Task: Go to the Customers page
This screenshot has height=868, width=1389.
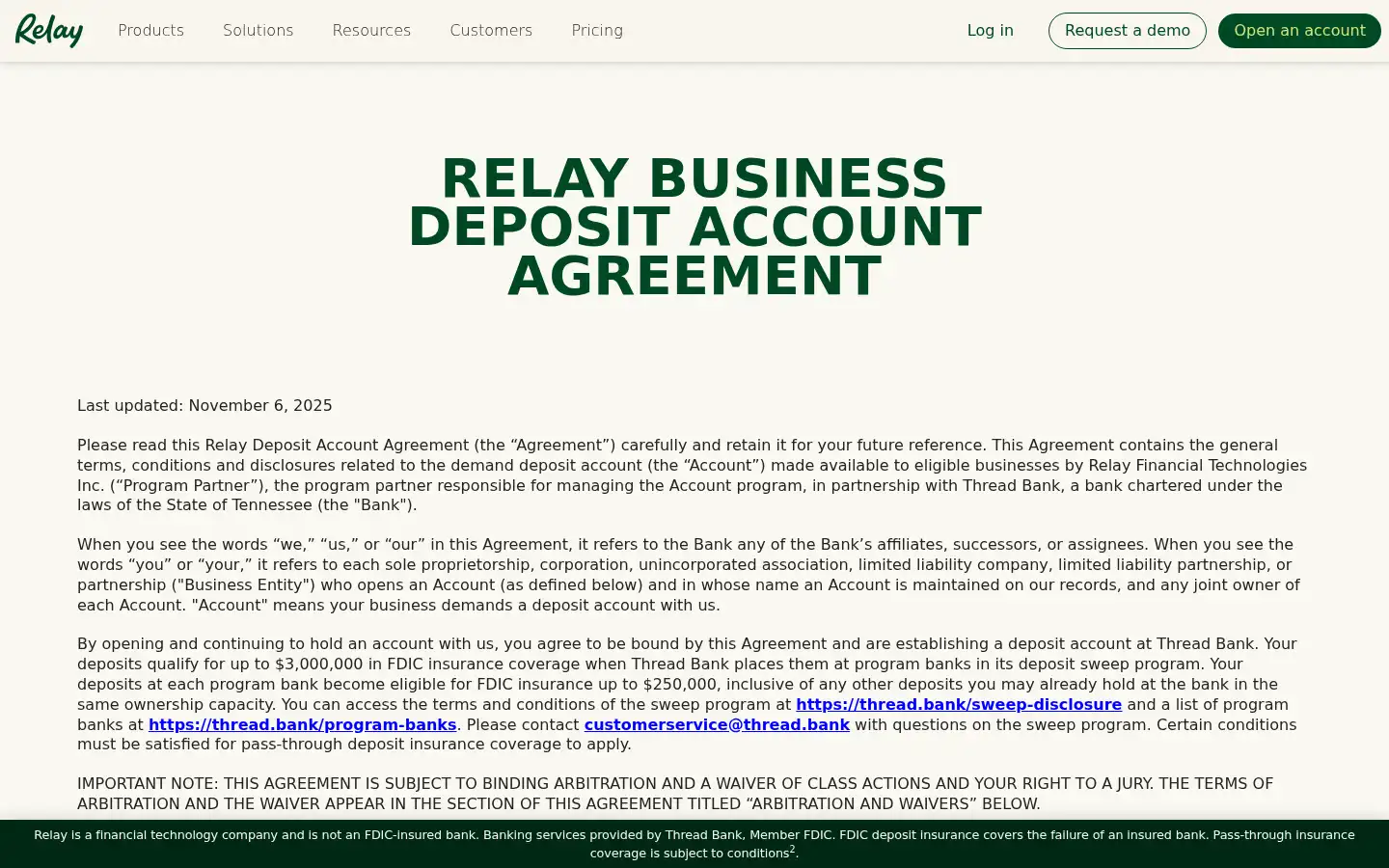Action: [x=491, y=31]
